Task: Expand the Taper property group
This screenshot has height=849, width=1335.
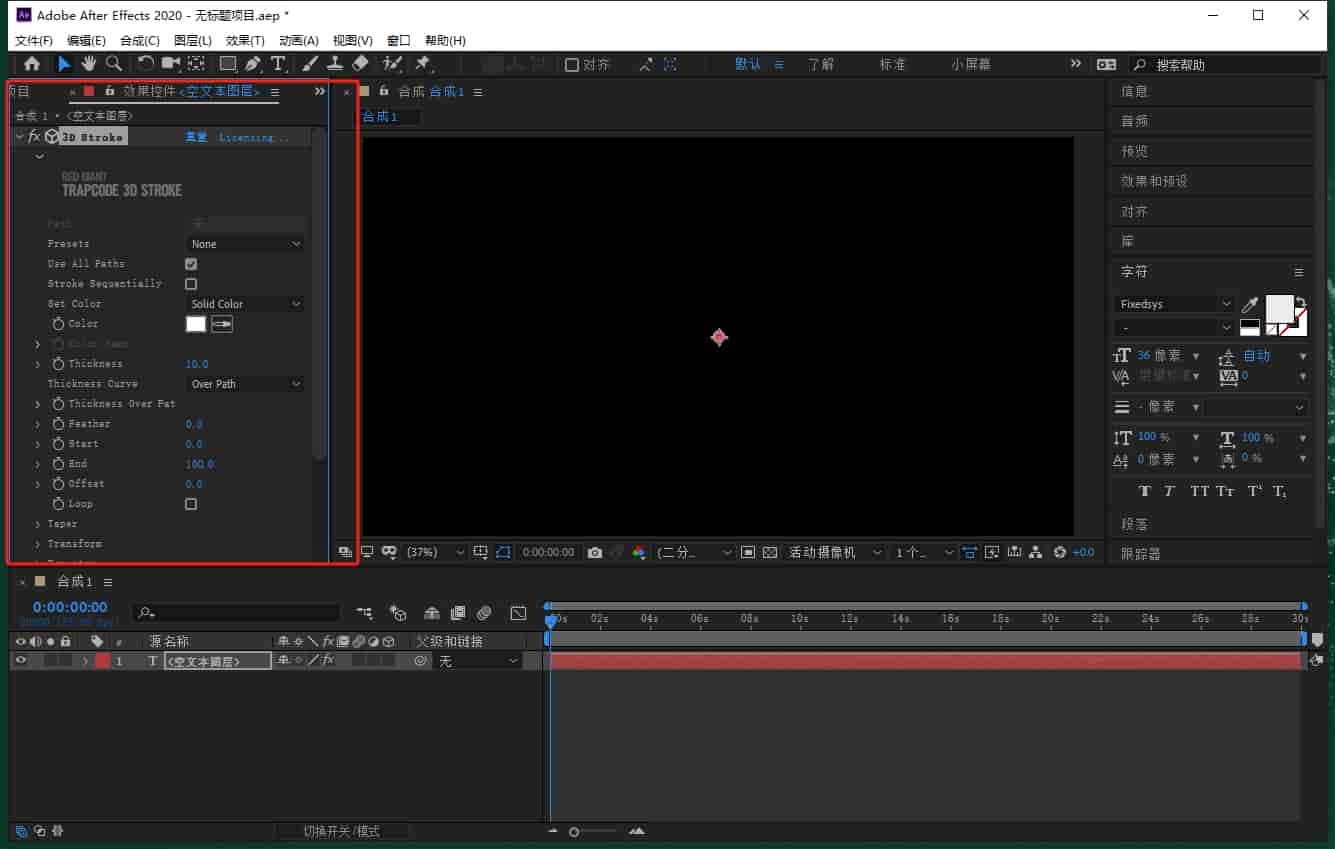Action: coord(38,524)
